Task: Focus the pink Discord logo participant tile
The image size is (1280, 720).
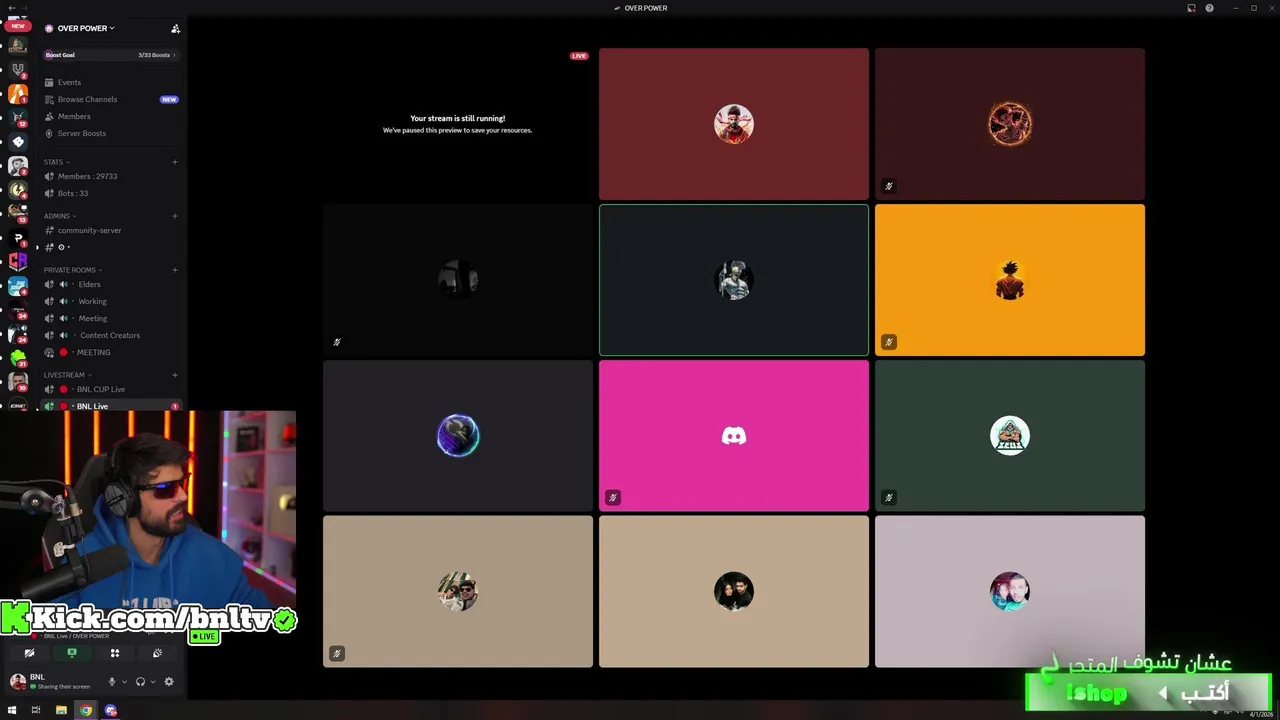Action: point(734,436)
